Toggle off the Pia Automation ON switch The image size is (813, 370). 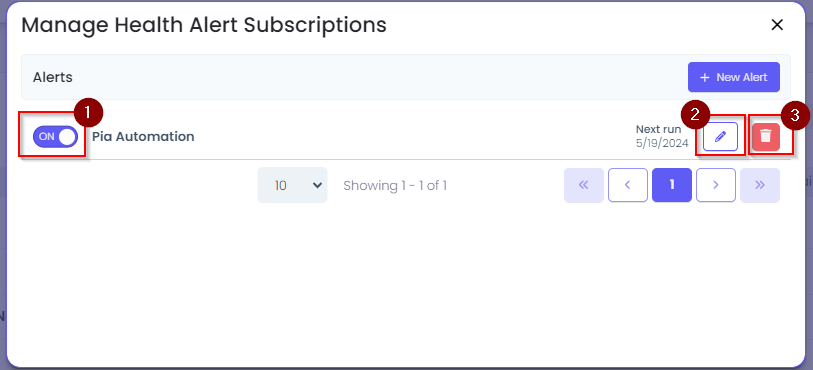55,137
